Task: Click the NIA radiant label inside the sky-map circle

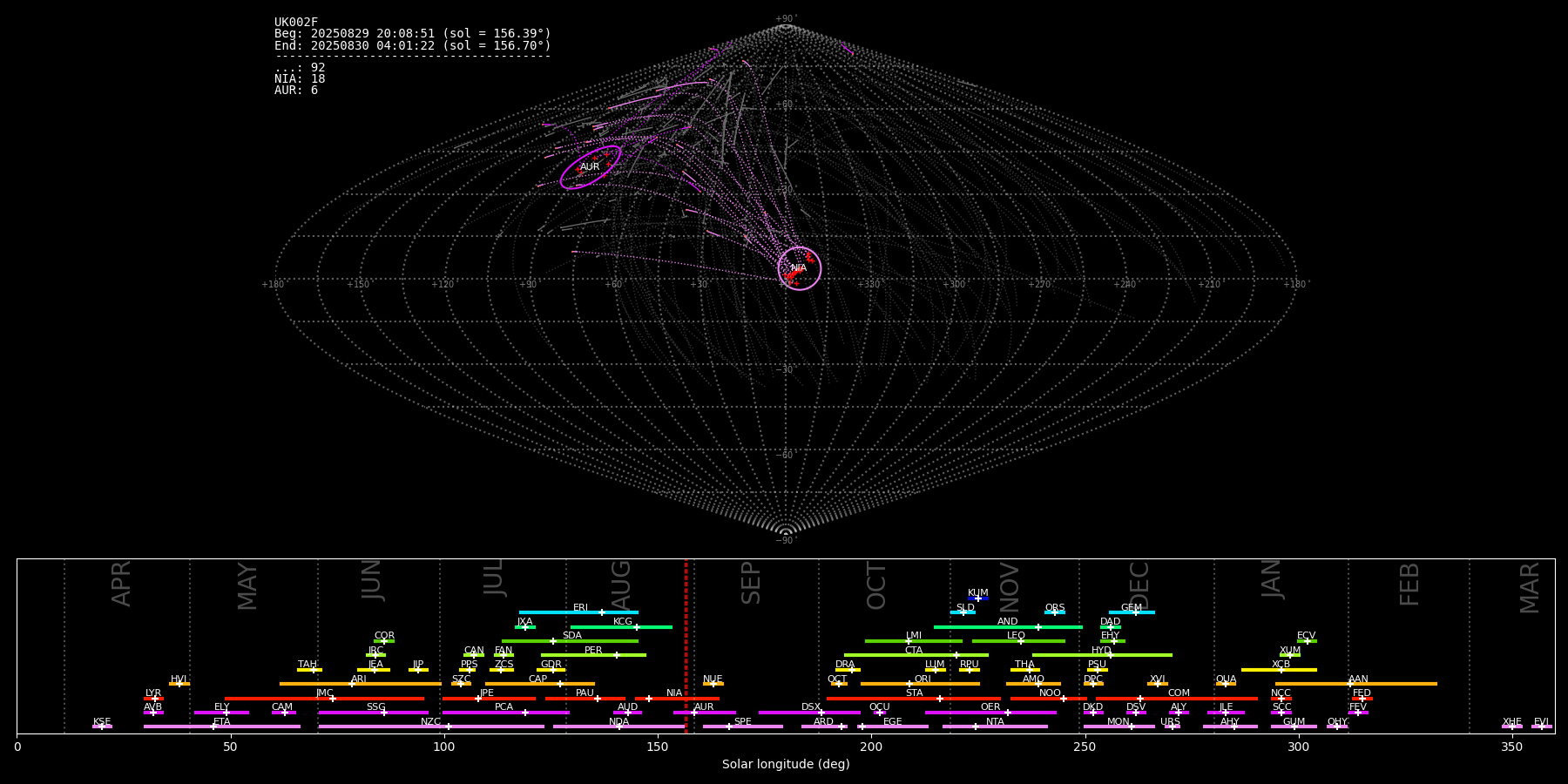Action: [799, 268]
